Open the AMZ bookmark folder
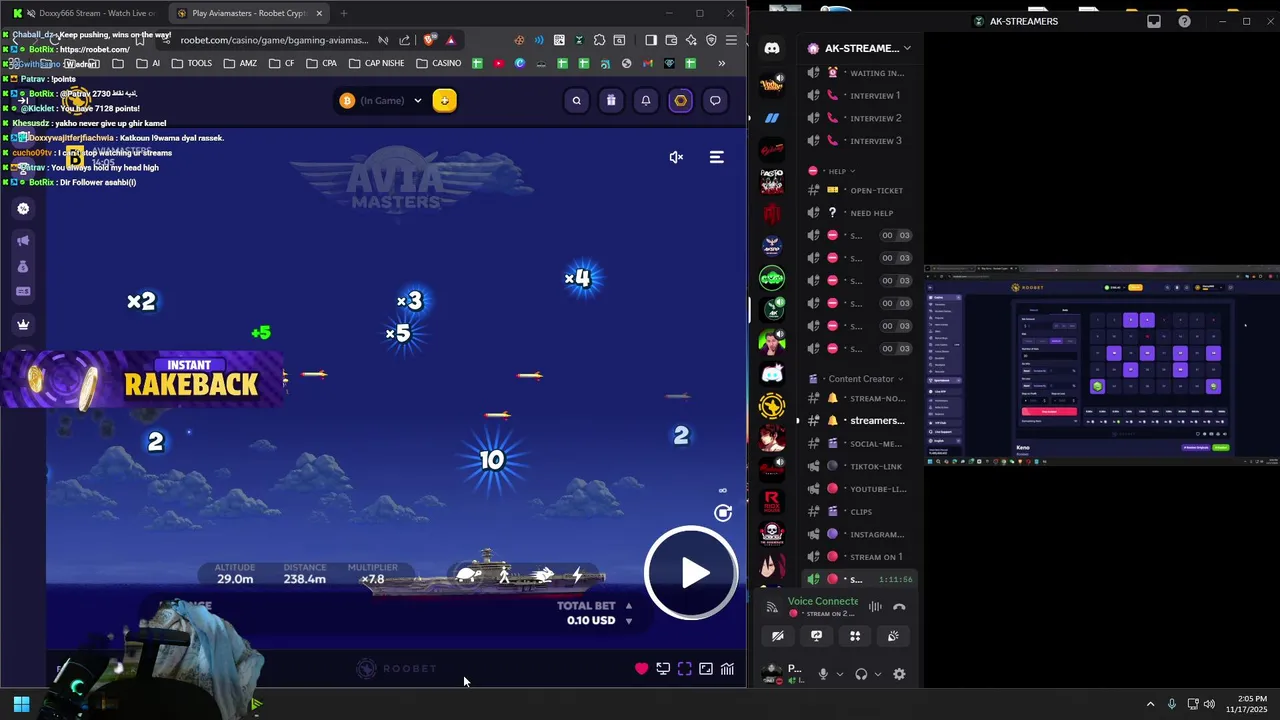This screenshot has width=1280, height=720. point(240,63)
